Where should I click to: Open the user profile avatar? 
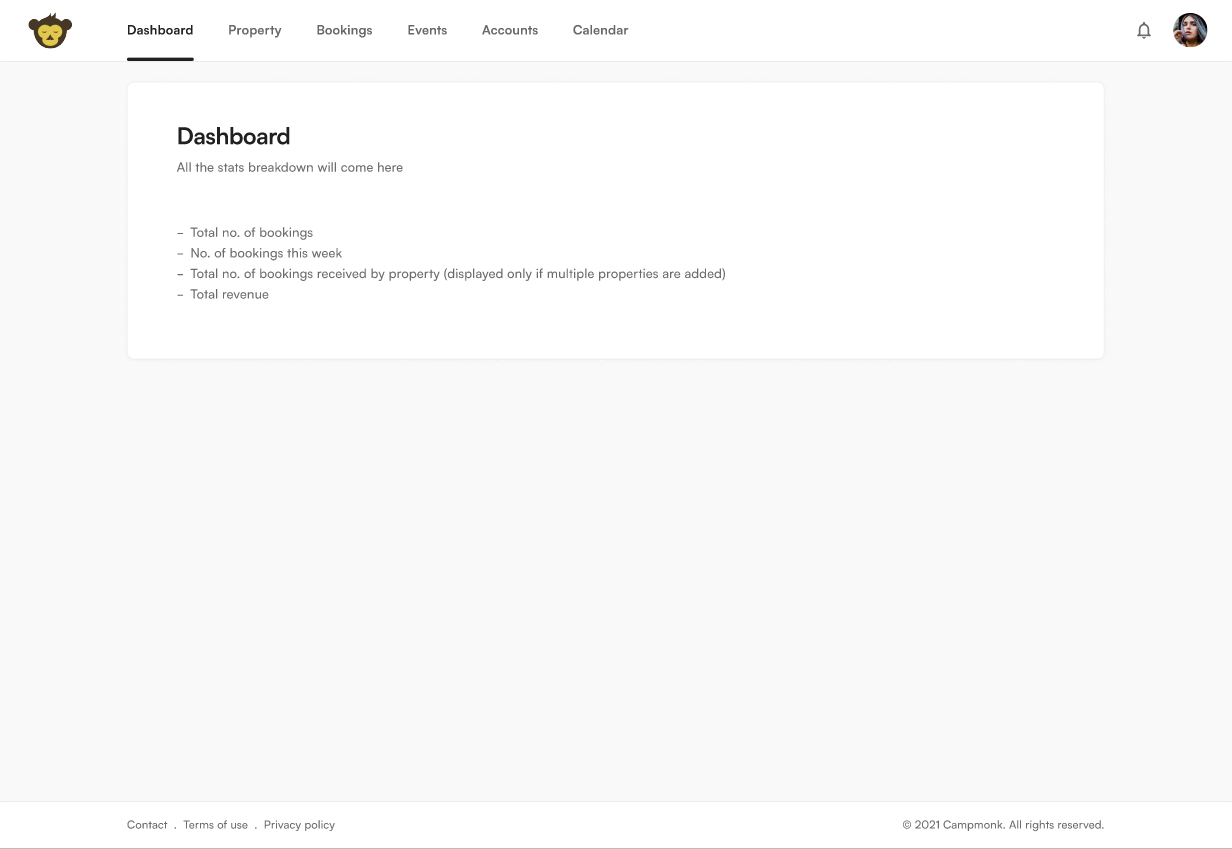pos(1190,31)
